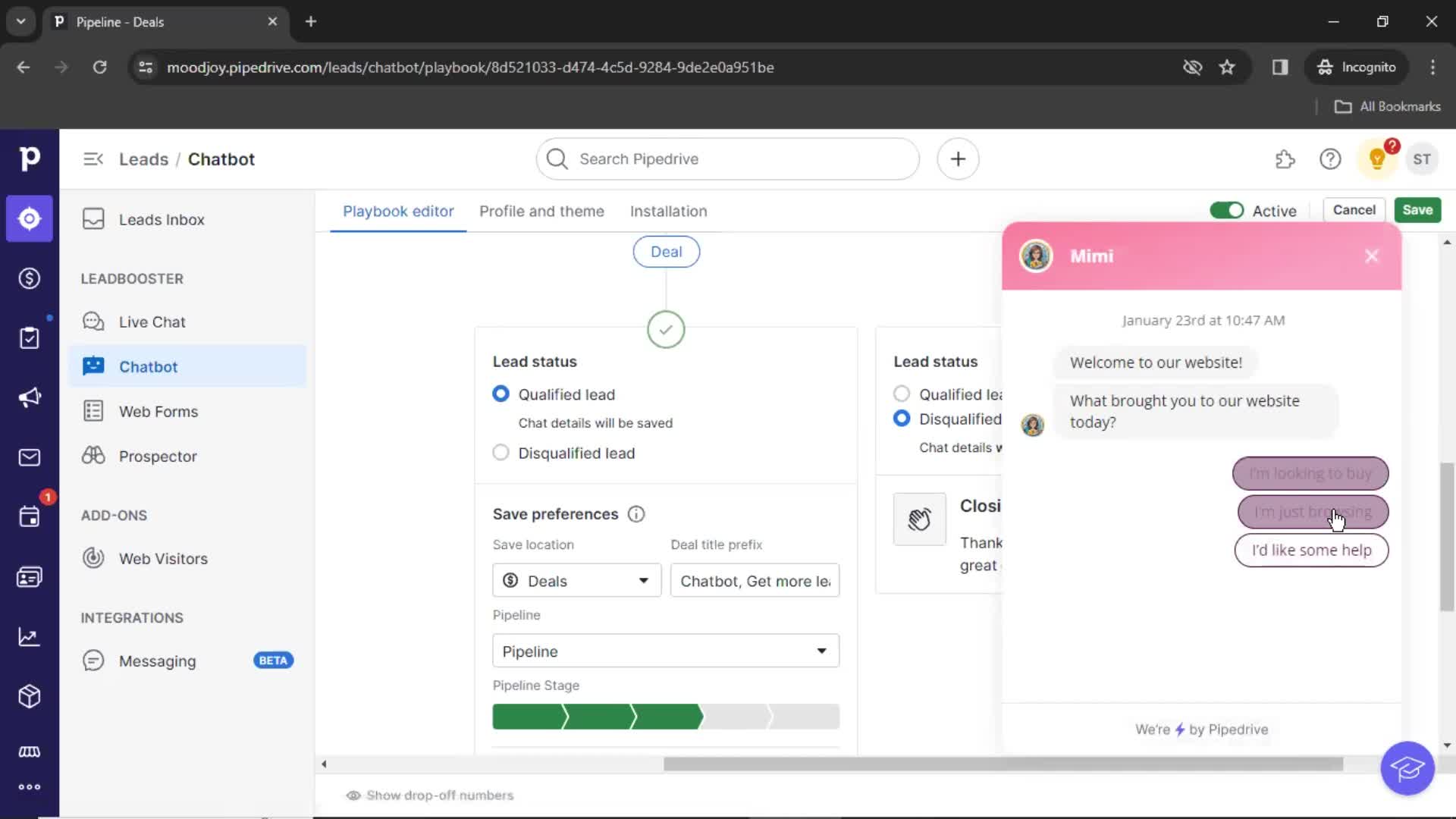Switch to Playbook editor tab
This screenshot has height=819, width=1456.
(398, 211)
